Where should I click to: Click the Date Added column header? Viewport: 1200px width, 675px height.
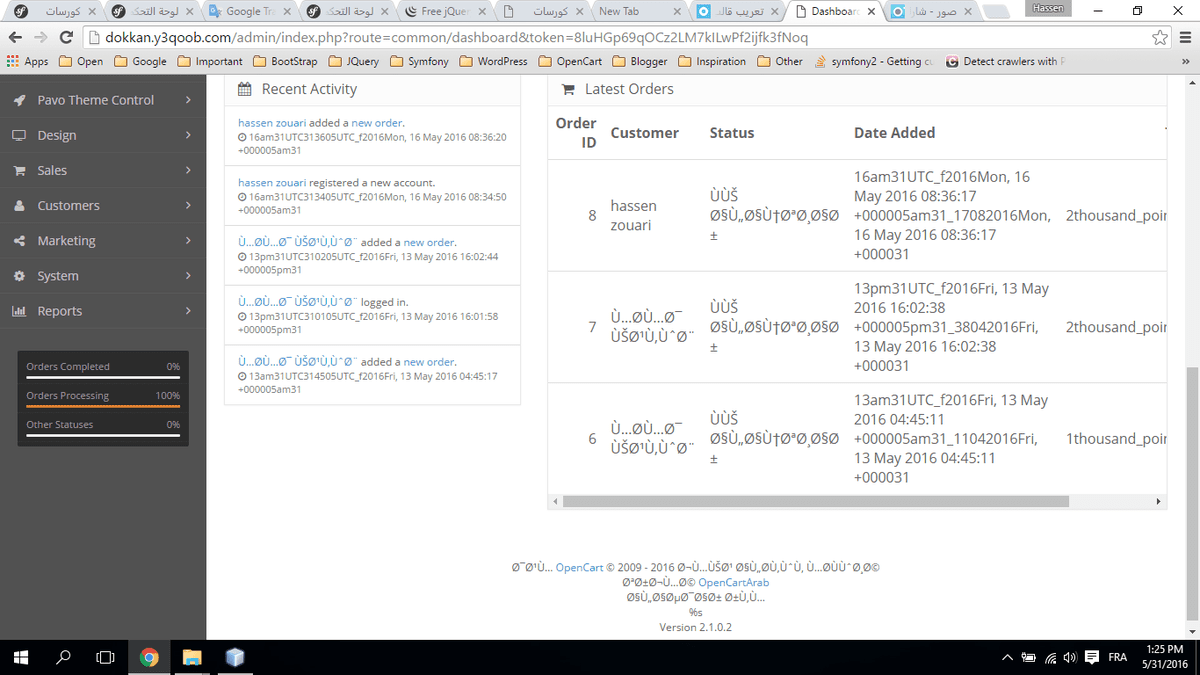point(894,133)
